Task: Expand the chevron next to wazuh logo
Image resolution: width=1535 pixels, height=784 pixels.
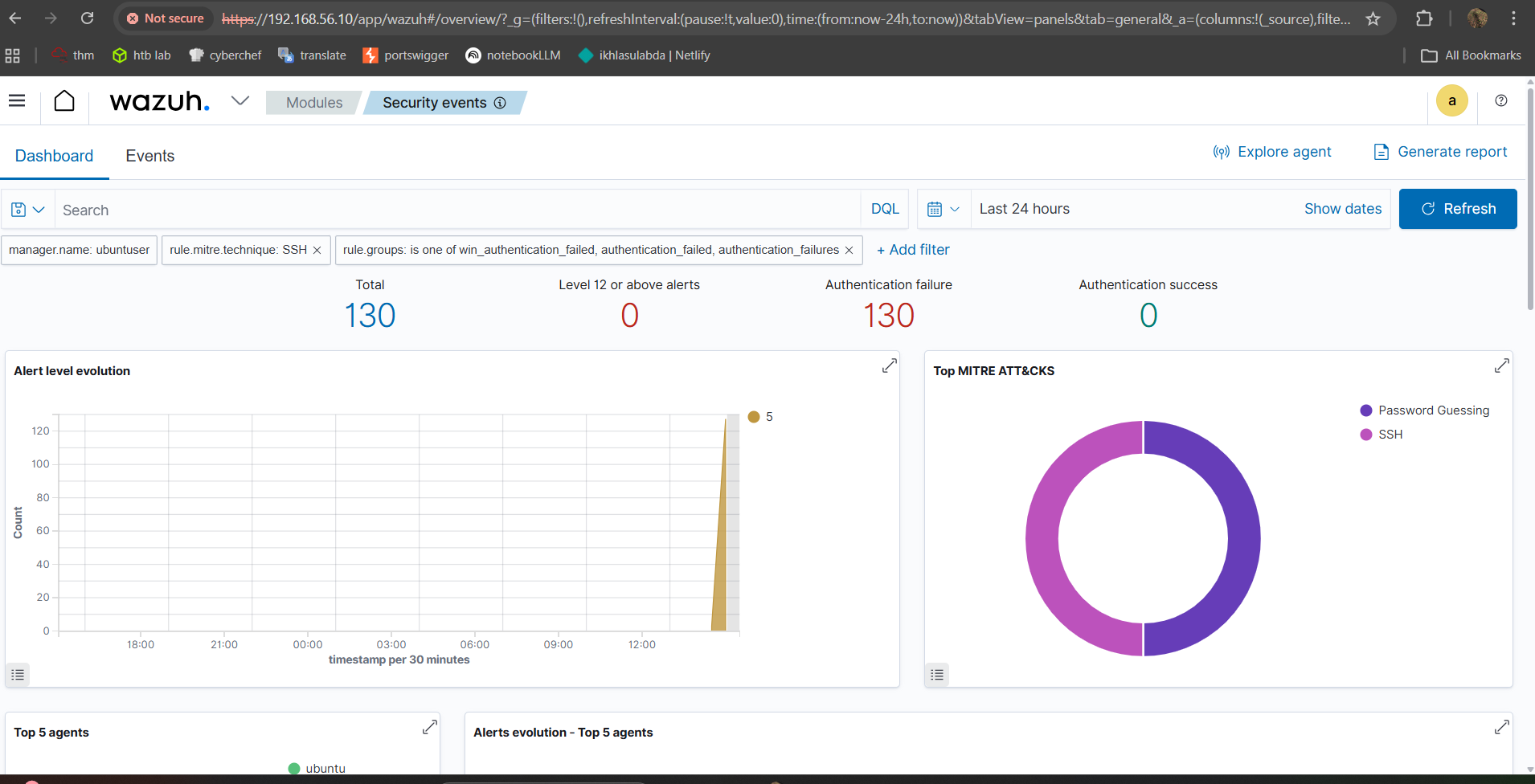Action: tap(240, 100)
